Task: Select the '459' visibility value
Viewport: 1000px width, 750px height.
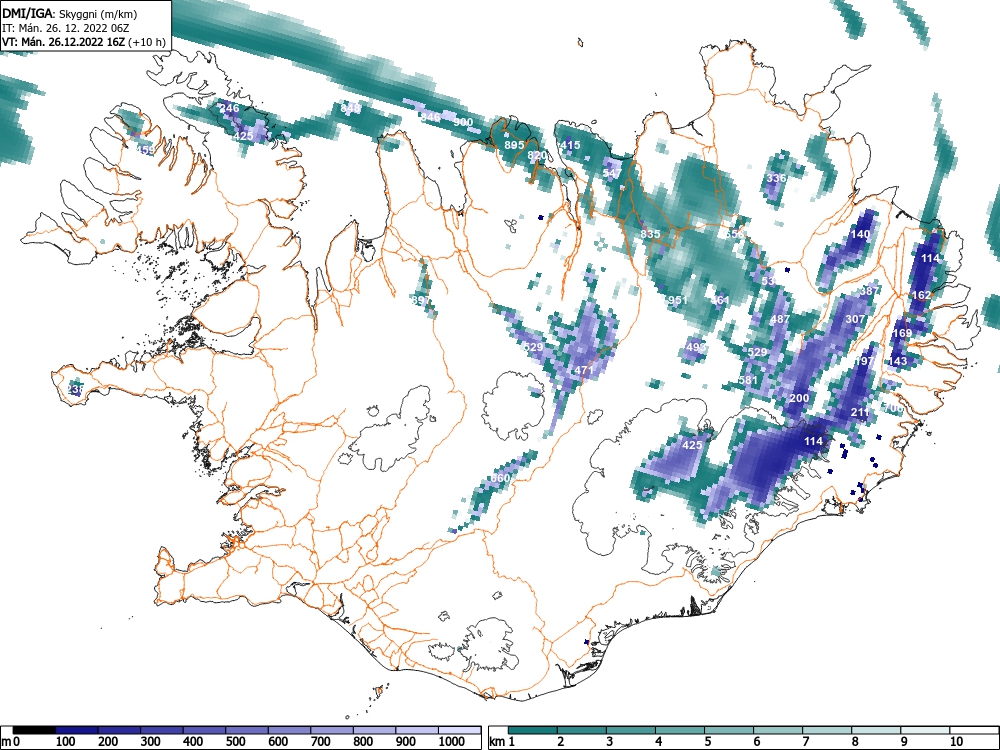Action: [x=145, y=151]
